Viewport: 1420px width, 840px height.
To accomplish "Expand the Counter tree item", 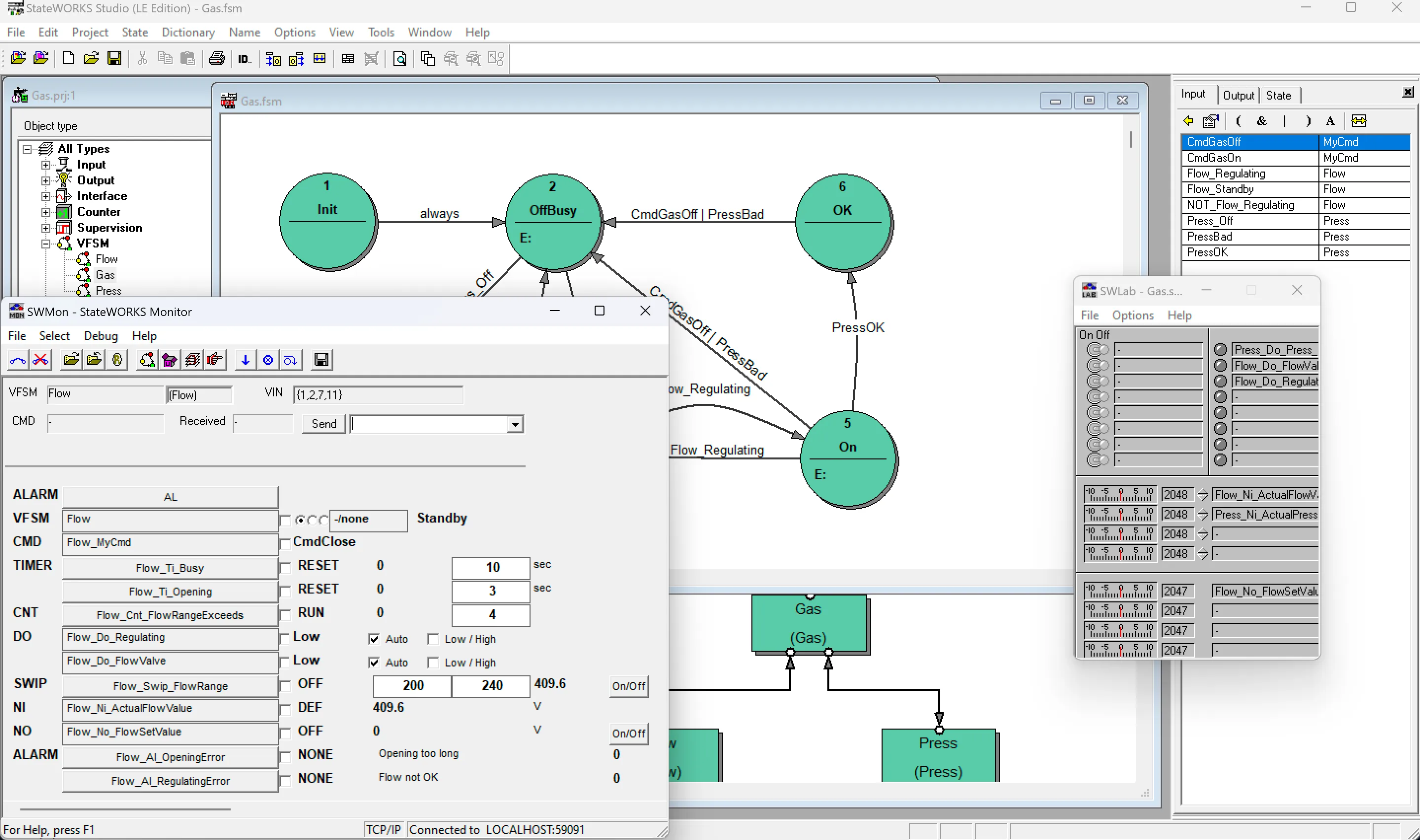I will pyautogui.click(x=46, y=211).
